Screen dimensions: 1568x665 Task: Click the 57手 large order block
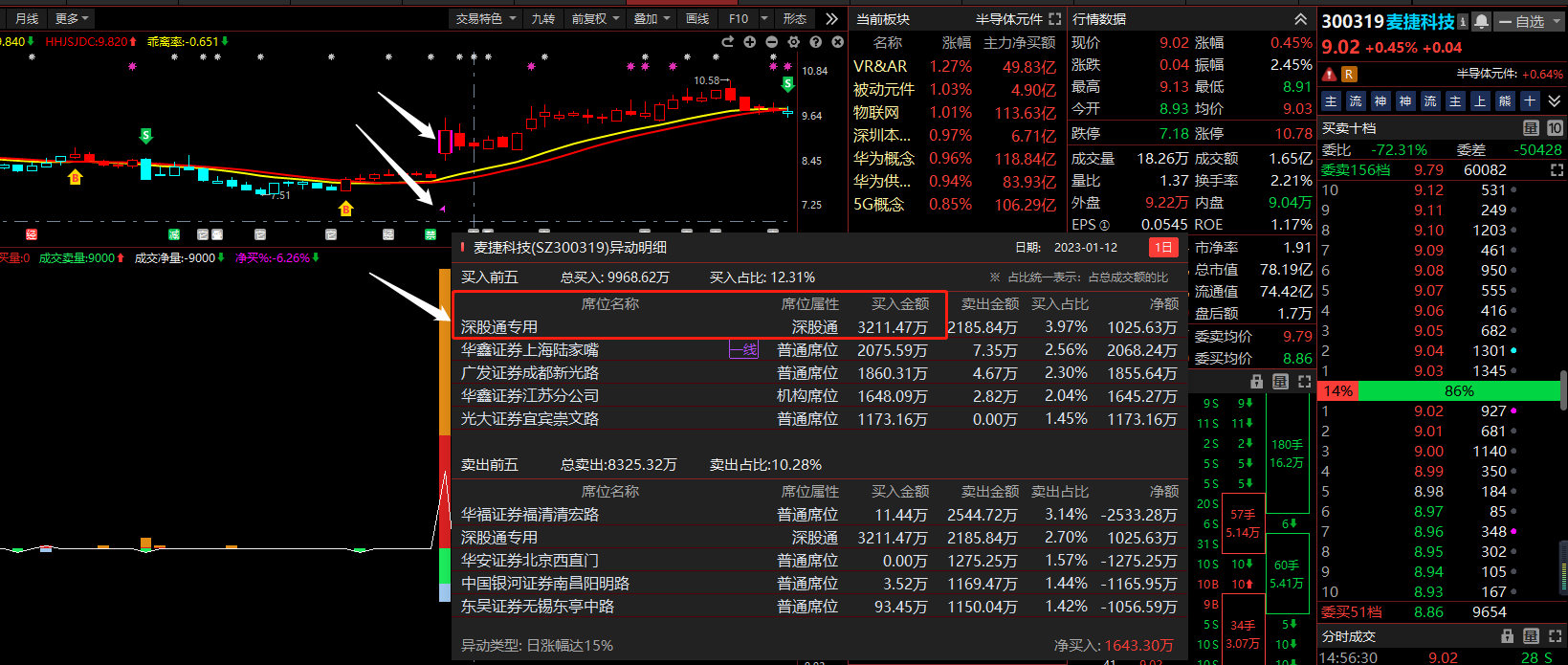click(1243, 523)
